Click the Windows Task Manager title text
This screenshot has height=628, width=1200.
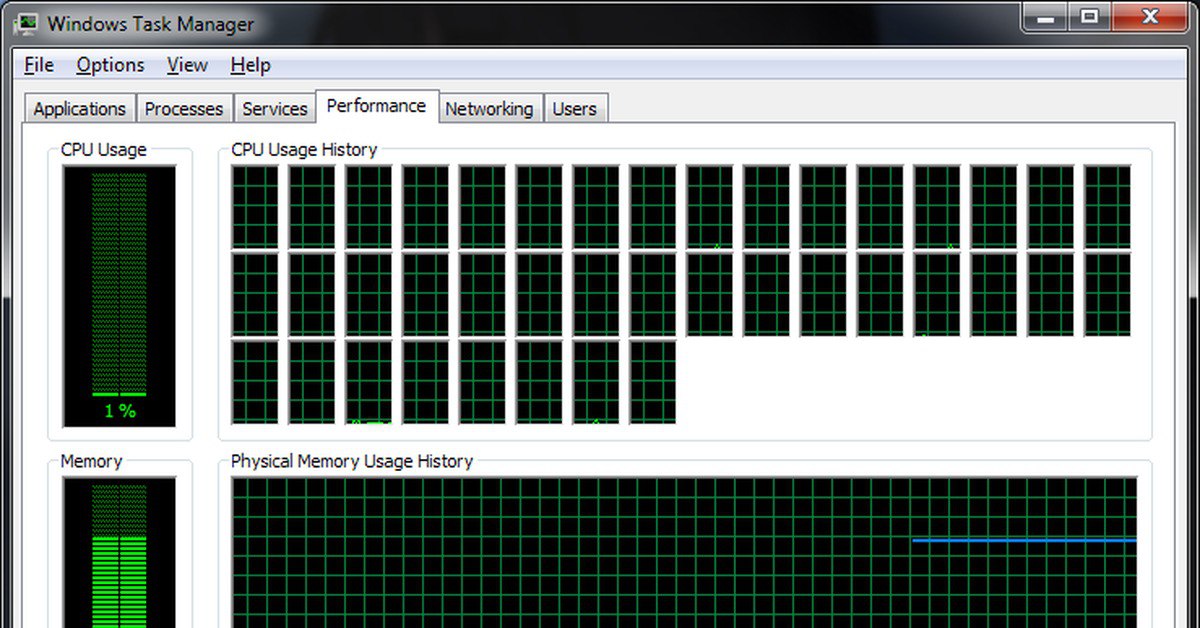click(x=151, y=23)
